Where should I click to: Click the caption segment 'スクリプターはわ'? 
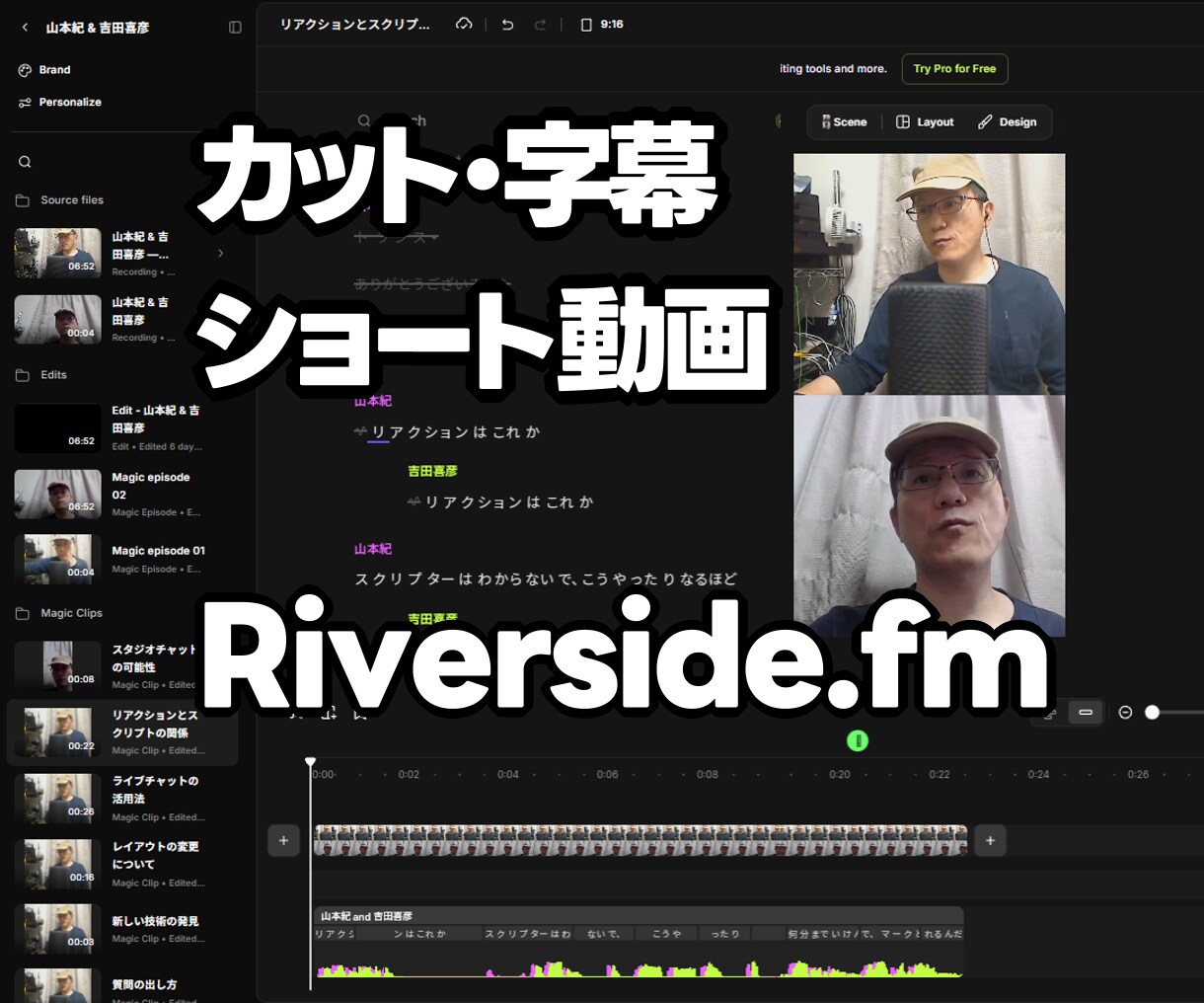click(528, 934)
